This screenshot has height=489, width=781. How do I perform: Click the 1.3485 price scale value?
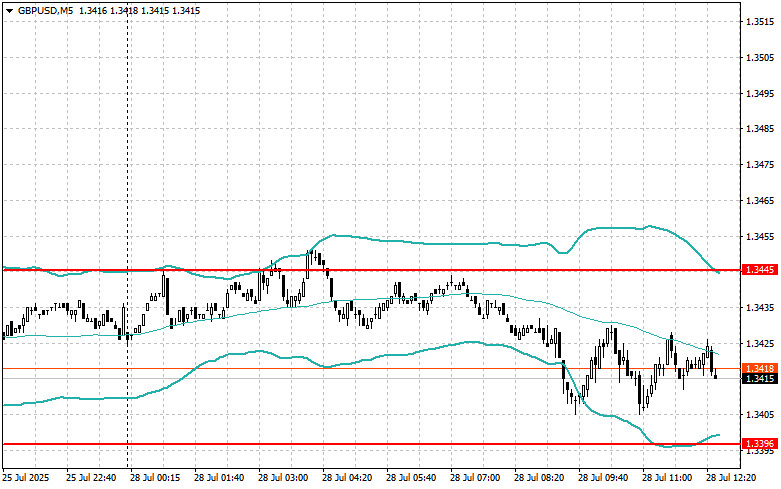tap(760, 129)
